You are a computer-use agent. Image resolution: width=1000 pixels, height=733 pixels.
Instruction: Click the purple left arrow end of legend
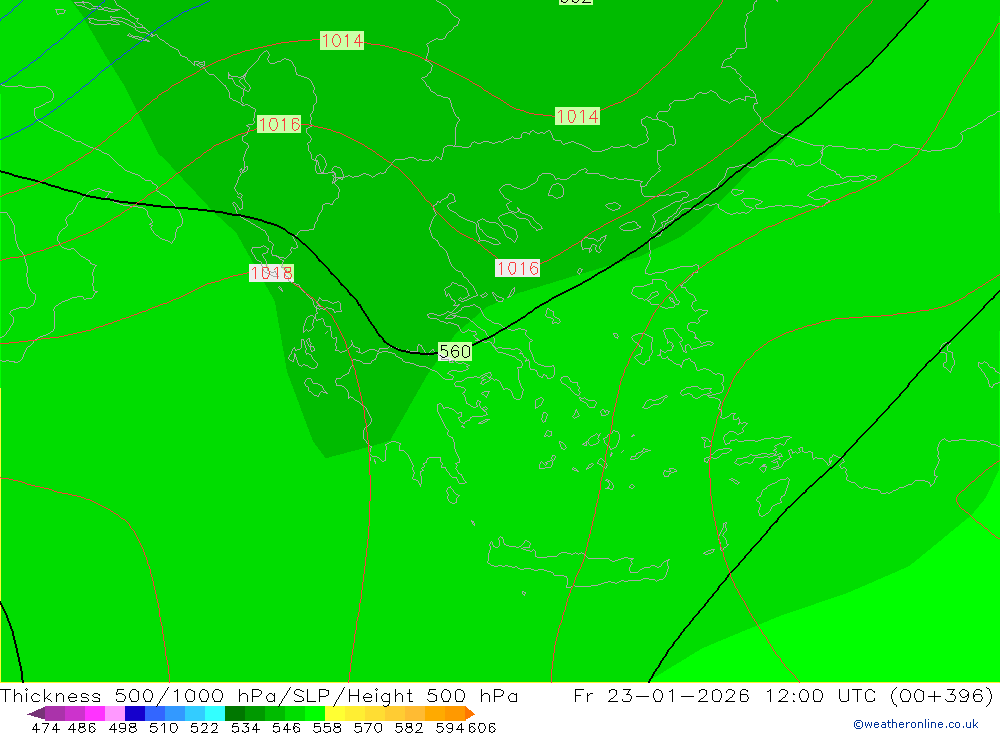(36, 713)
